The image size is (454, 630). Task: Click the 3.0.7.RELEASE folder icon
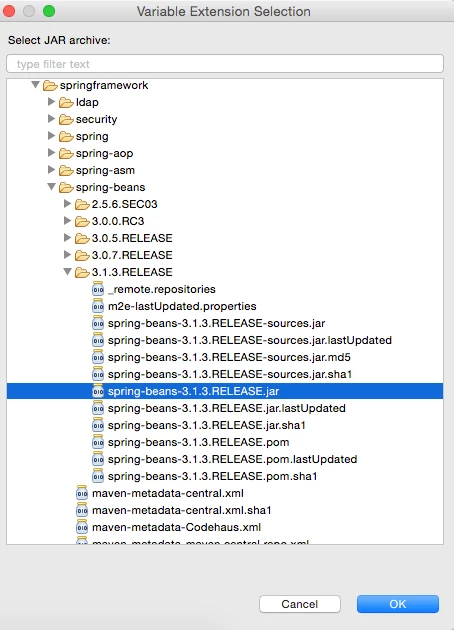pyautogui.click(x=82, y=255)
